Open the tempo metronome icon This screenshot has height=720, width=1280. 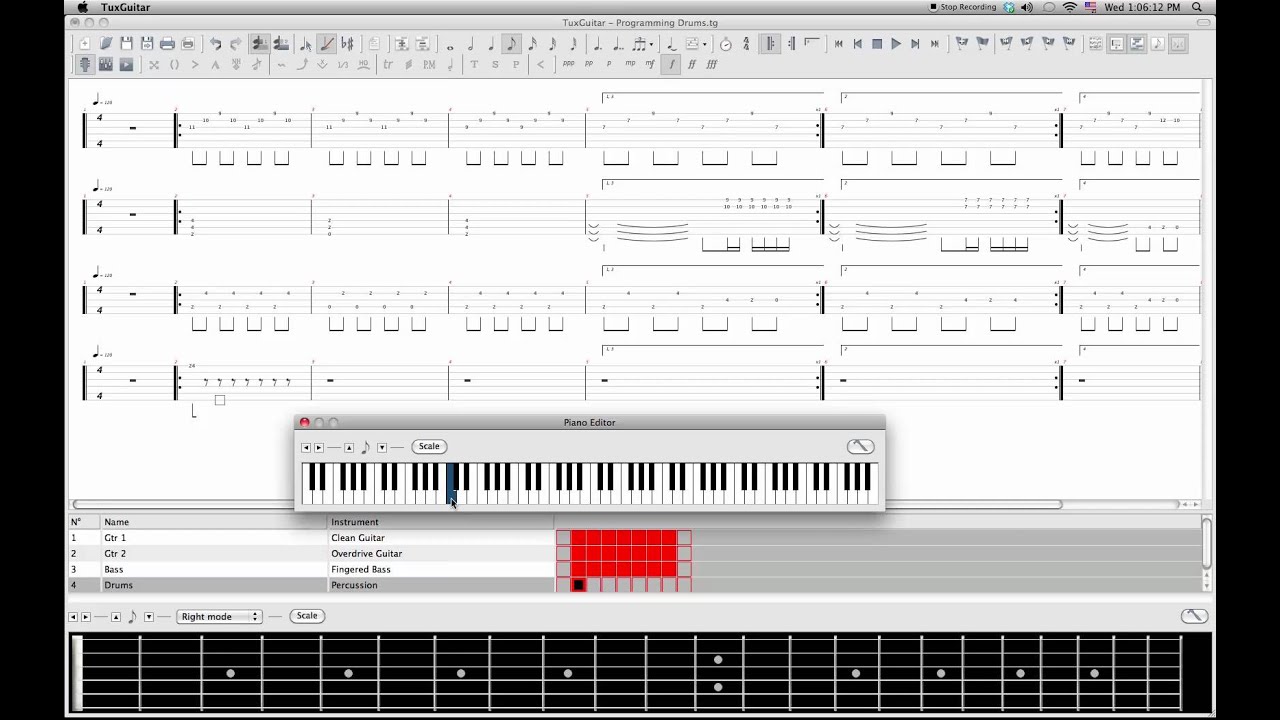coord(725,44)
